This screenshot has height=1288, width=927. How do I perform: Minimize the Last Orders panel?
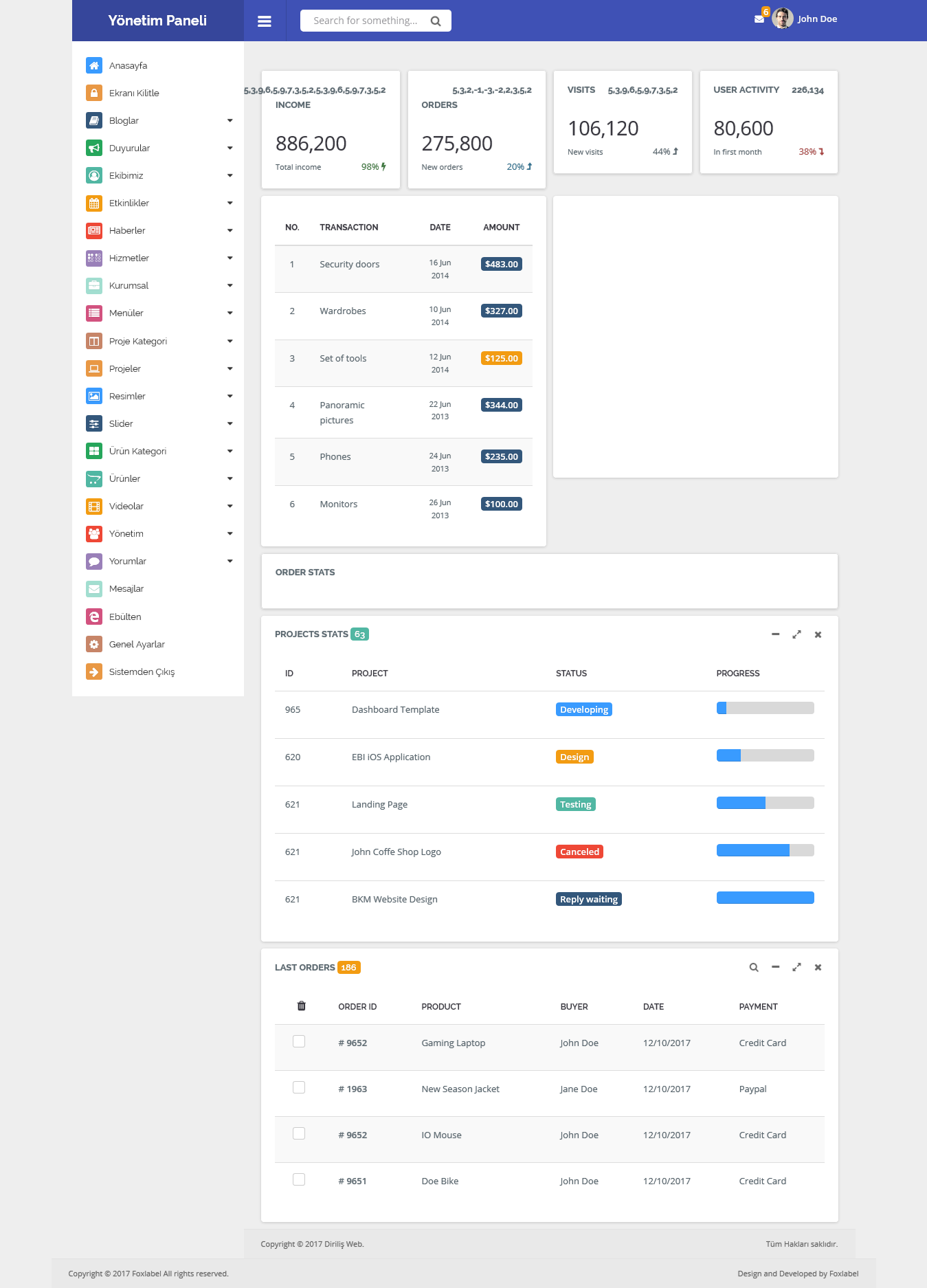775,967
